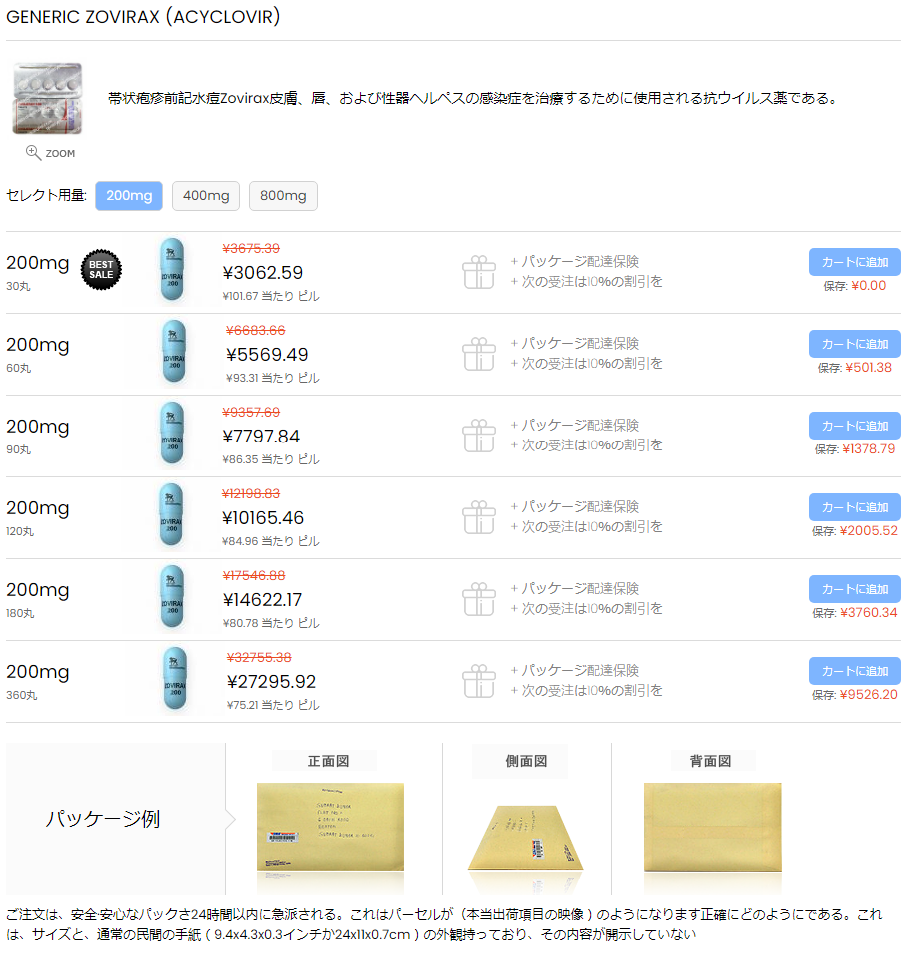Image resolution: width=907 pixels, height=958 pixels.
Task: View the back-view envelope package image
Action: (713, 827)
